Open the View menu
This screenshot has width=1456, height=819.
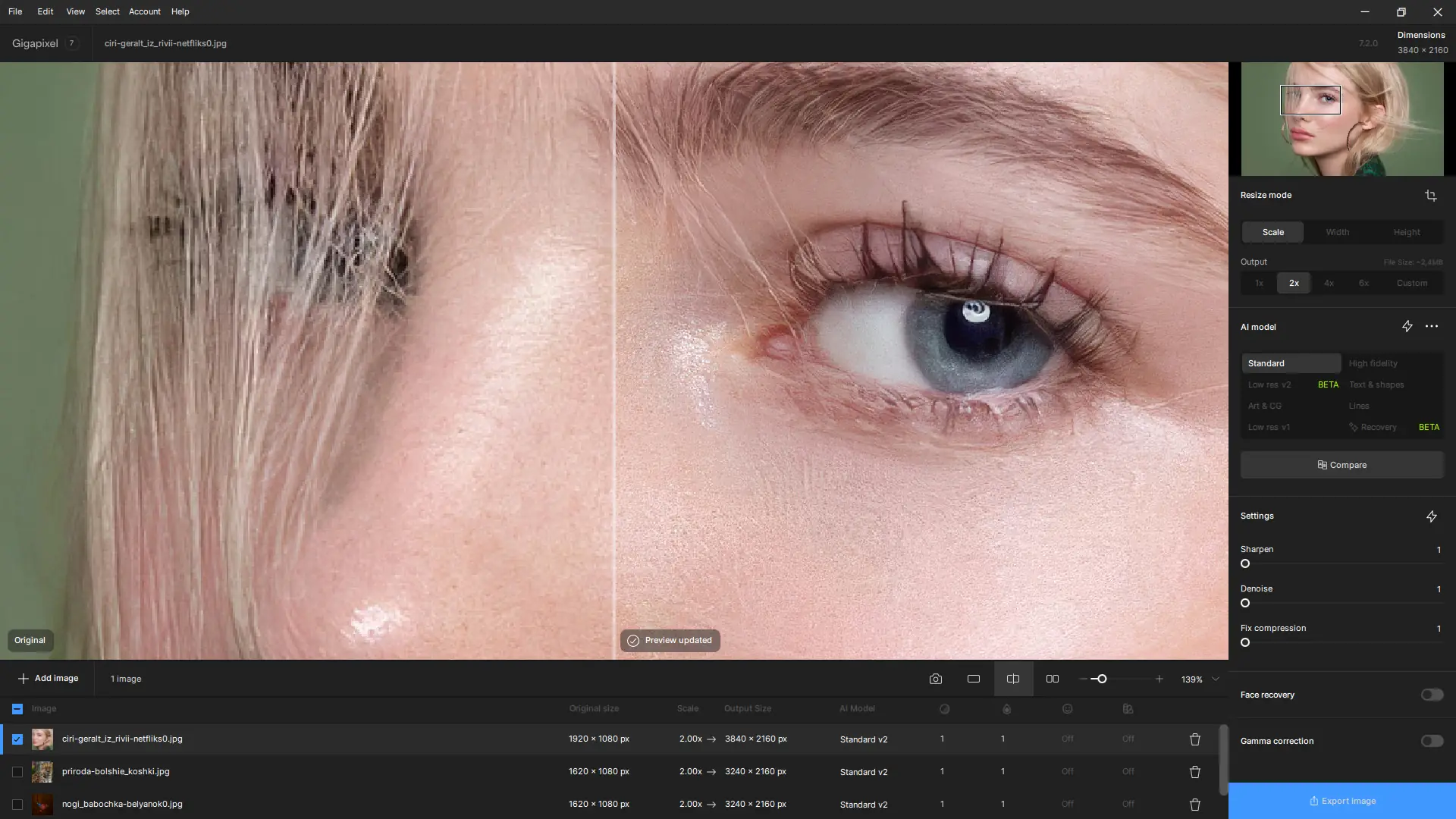(75, 11)
